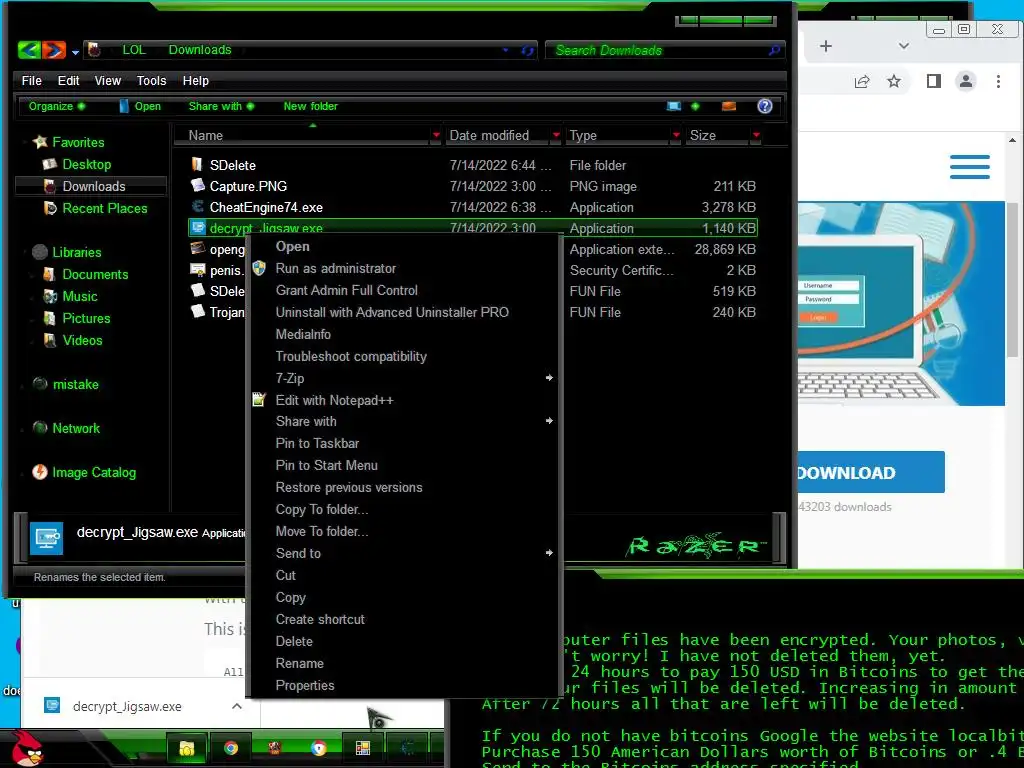Open the File menu
This screenshot has height=768, width=1024.
coord(31,80)
